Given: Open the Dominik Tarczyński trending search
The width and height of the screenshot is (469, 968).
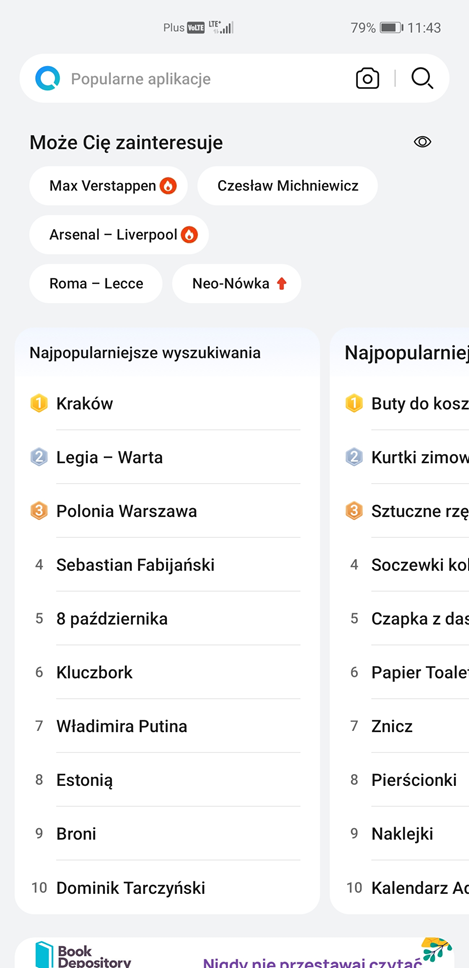Looking at the screenshot, I should click(x=167, y=888).
